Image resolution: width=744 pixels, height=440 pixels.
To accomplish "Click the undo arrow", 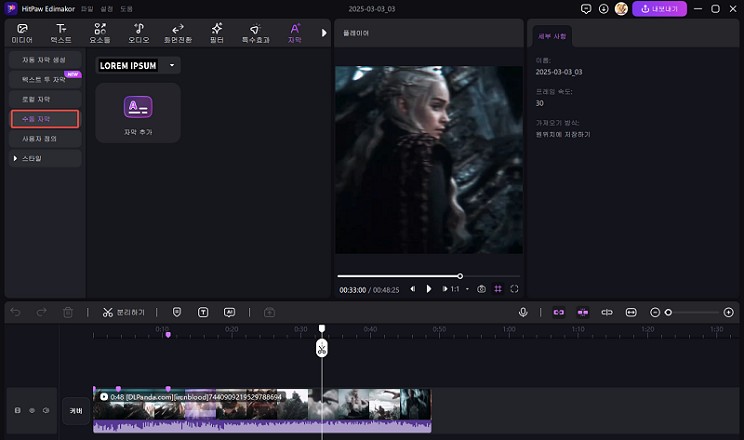I will click(x=16, y=312).
